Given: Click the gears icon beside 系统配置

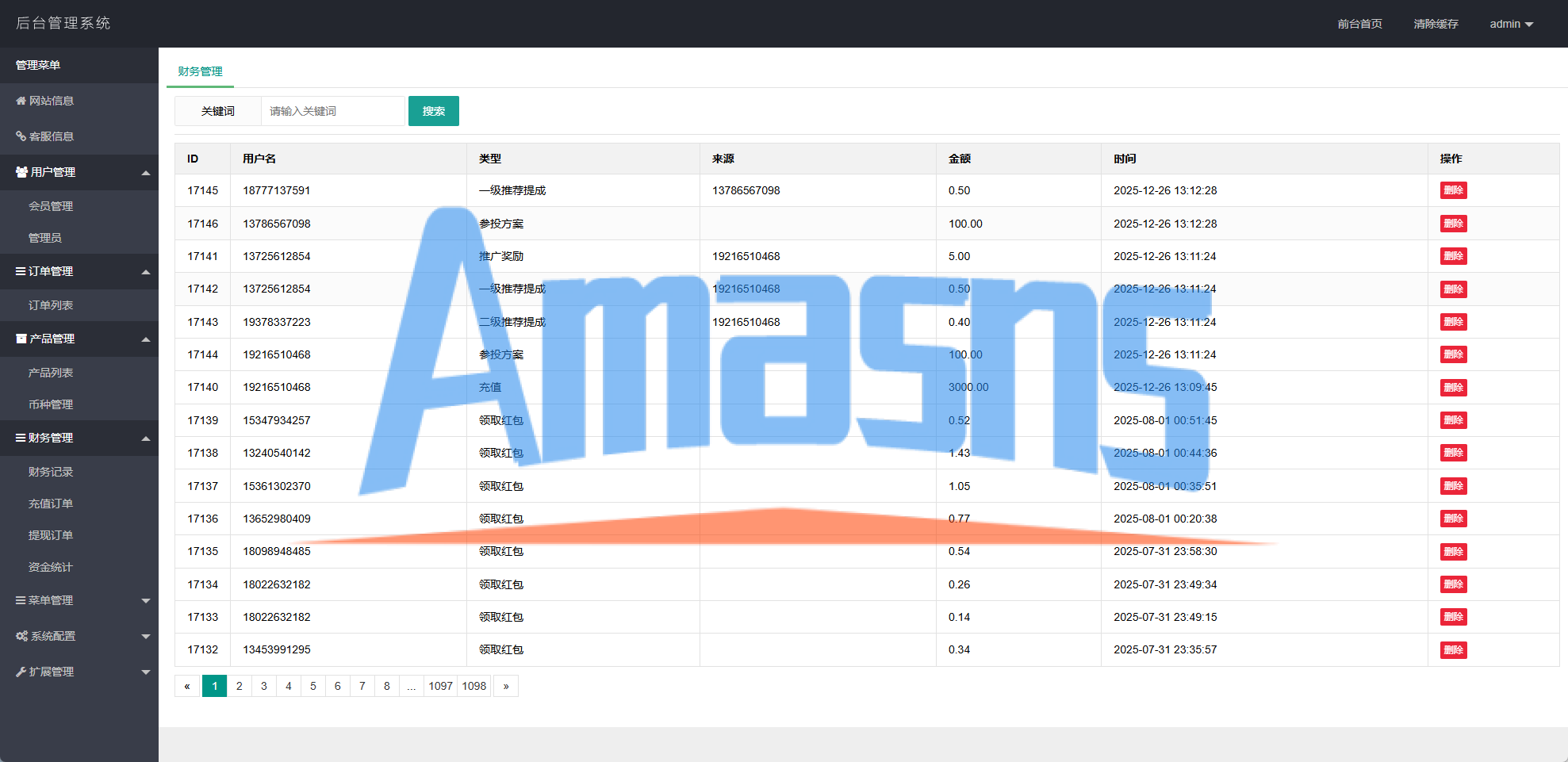Looking at the screenshot, I should [x=21, y=636].
